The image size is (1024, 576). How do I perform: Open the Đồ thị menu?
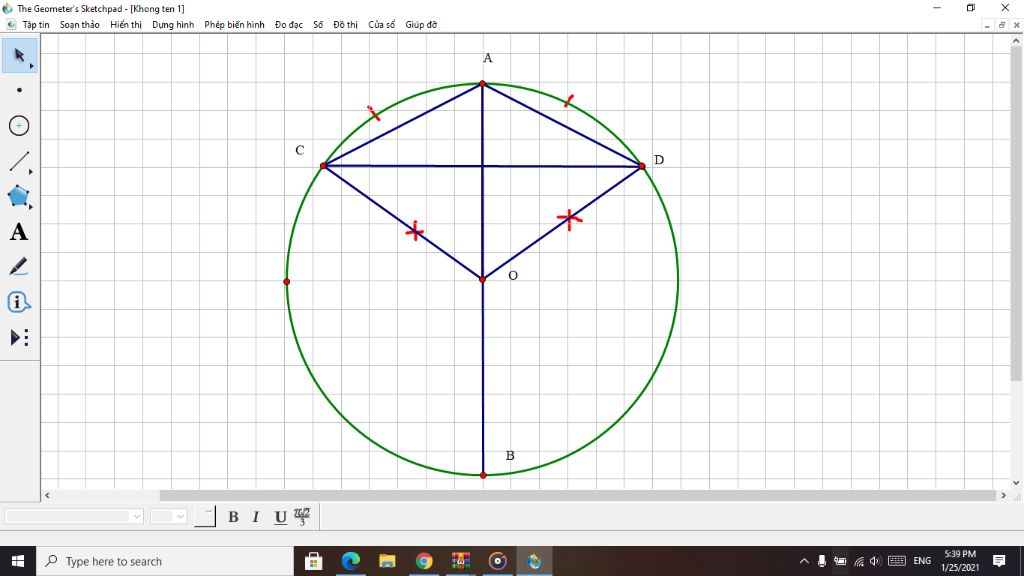click(345, 25)
